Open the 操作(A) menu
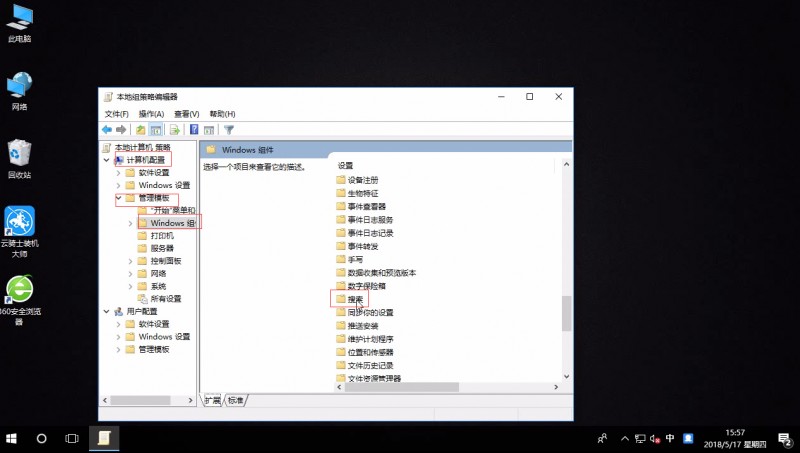Viewport: 800px width, 453px height. 151,114
